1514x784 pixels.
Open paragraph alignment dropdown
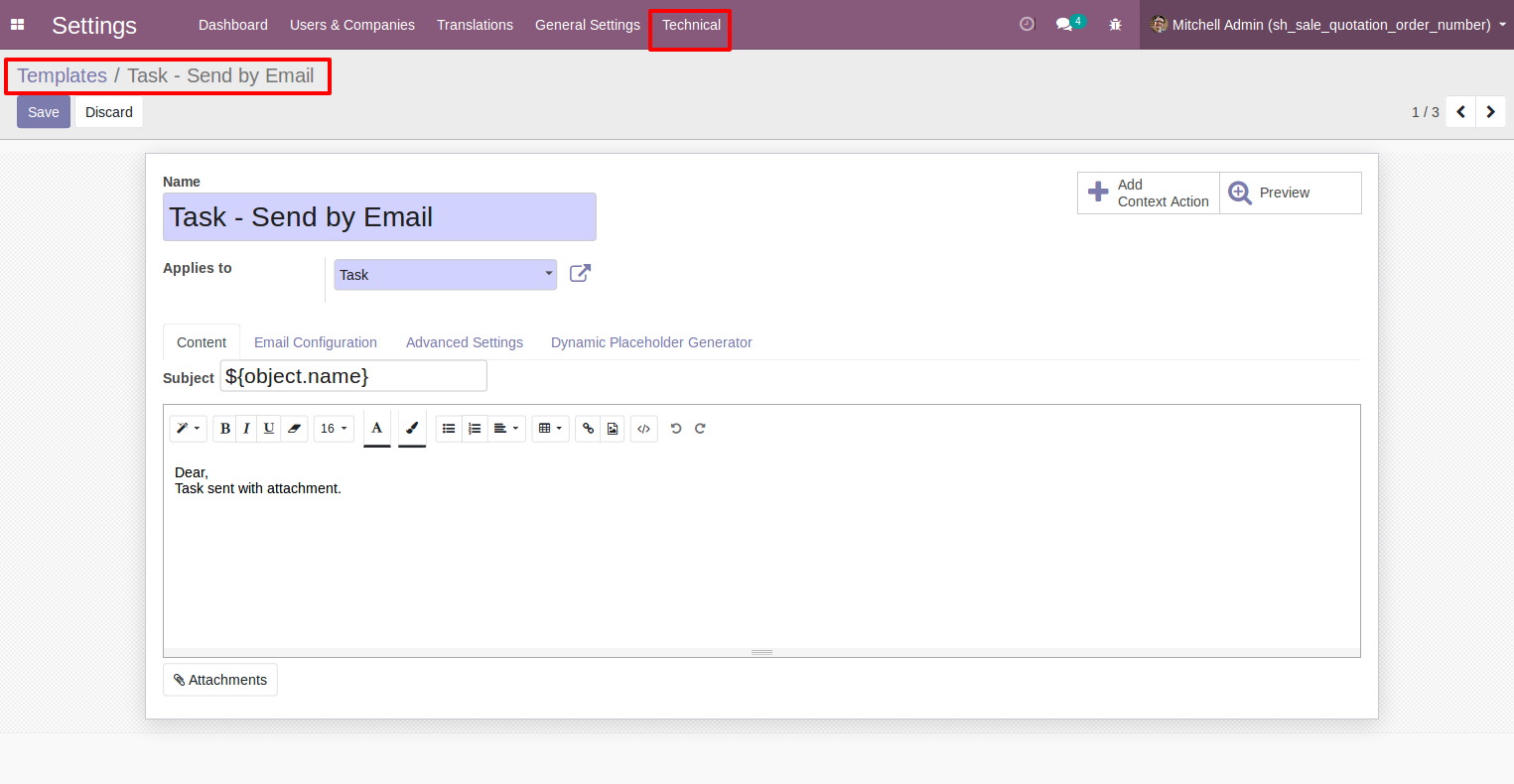pos(506,429)
